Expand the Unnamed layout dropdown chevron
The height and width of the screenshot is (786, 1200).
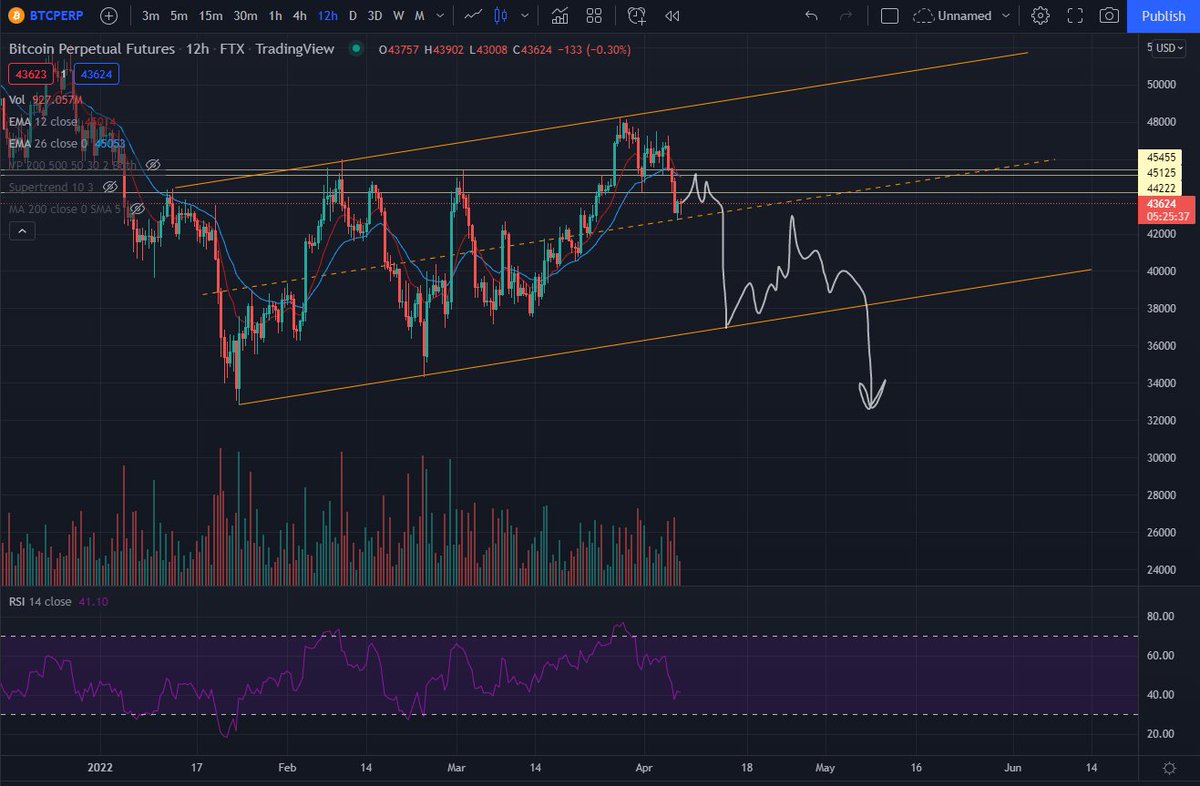tap(1005, 16)
